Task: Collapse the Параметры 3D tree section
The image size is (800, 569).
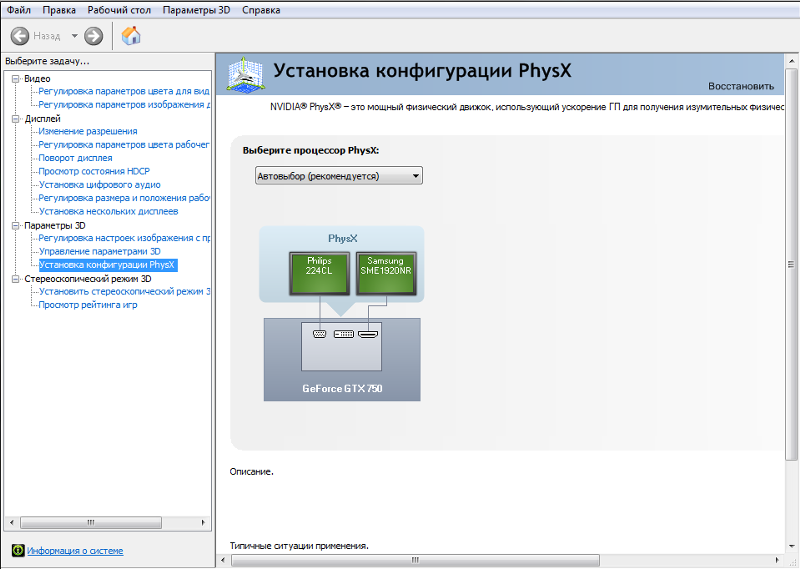Action: point(15,225)
